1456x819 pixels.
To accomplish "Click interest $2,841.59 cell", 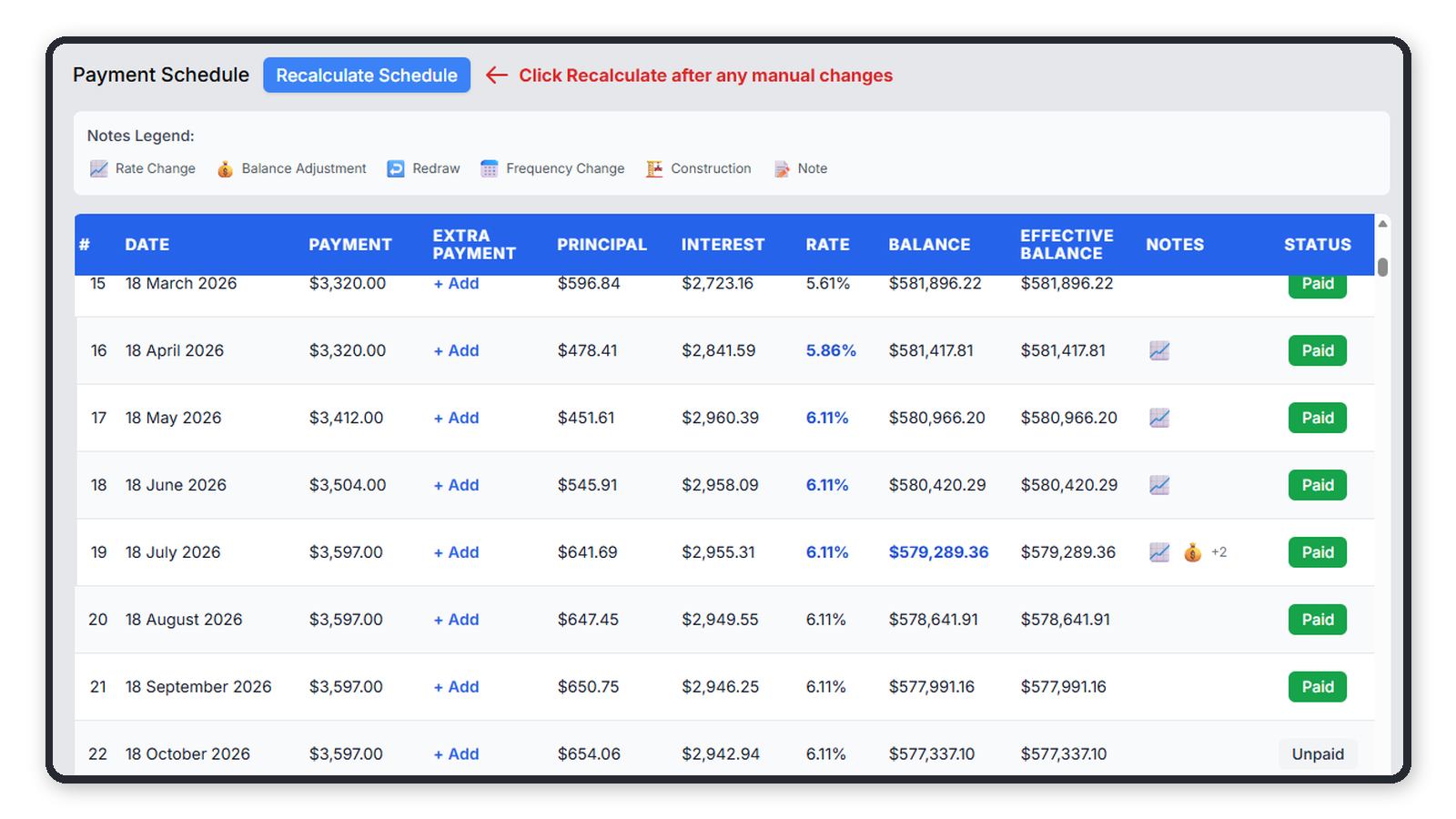I will (718, 350).
